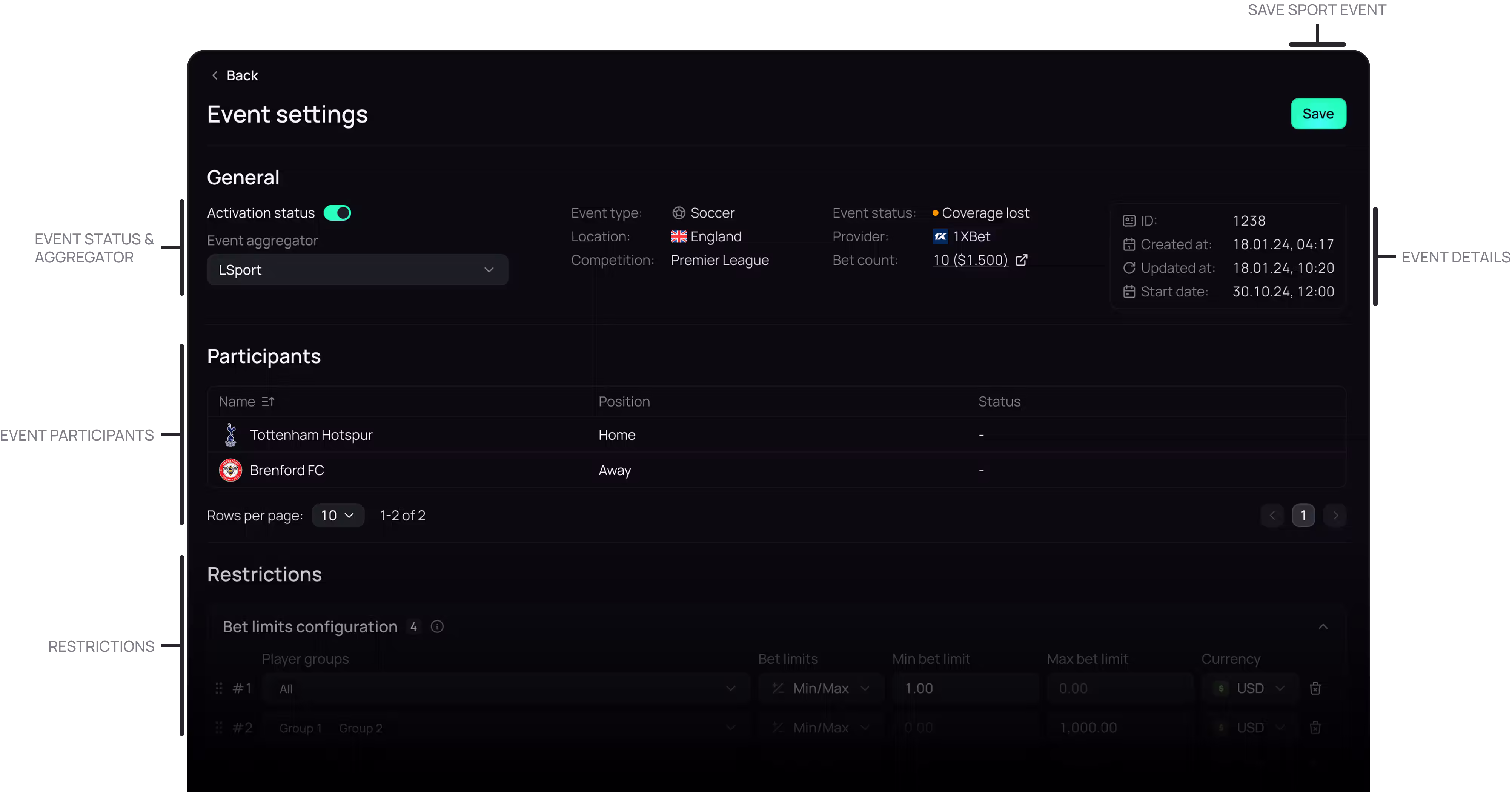Toggle the Activation status switch

(x=337, y=213)
